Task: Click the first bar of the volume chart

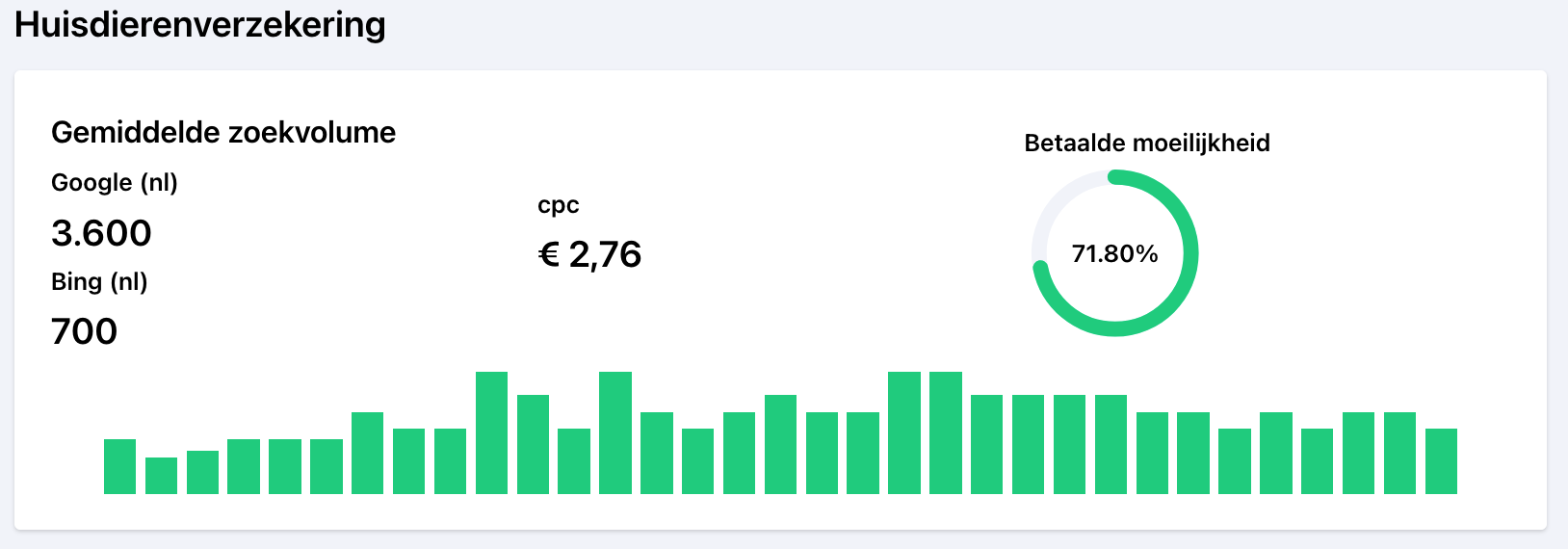Action: pos(119,466)
